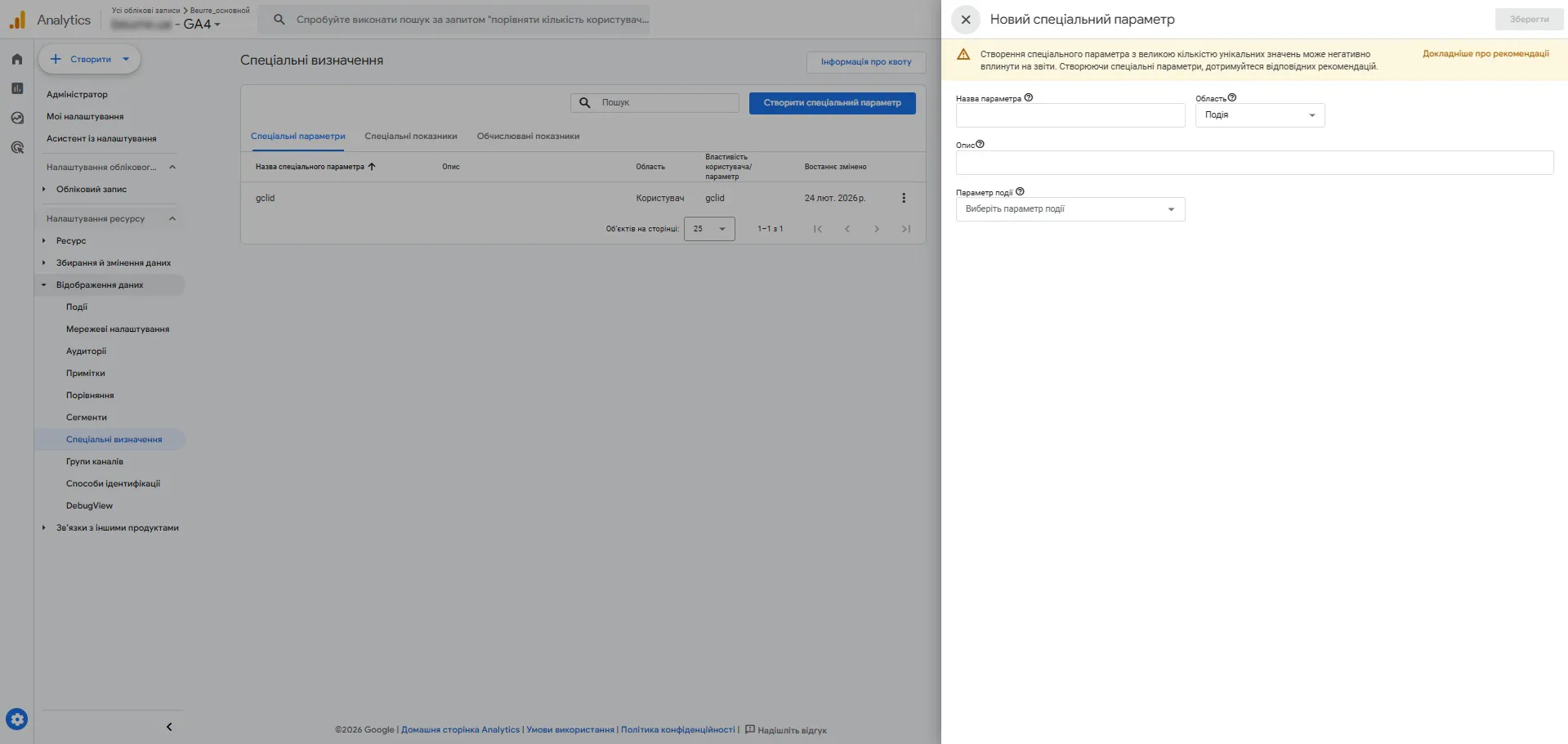Open Адміністратор menu item
1568x744 pixels.
click(77, 94)
